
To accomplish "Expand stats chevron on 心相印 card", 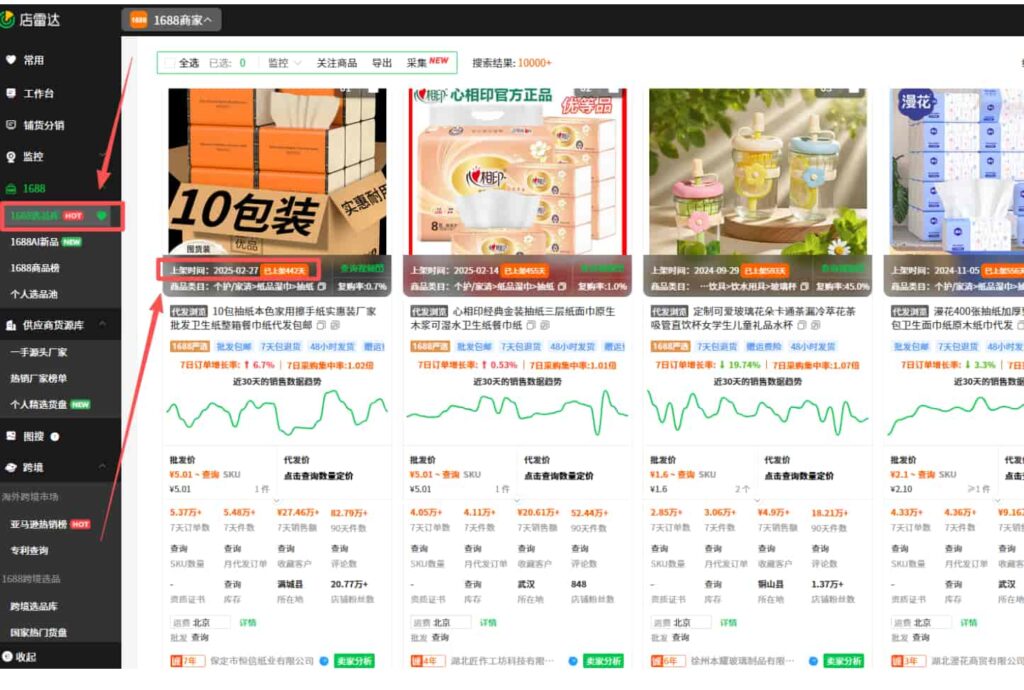I will click(517, 500).
